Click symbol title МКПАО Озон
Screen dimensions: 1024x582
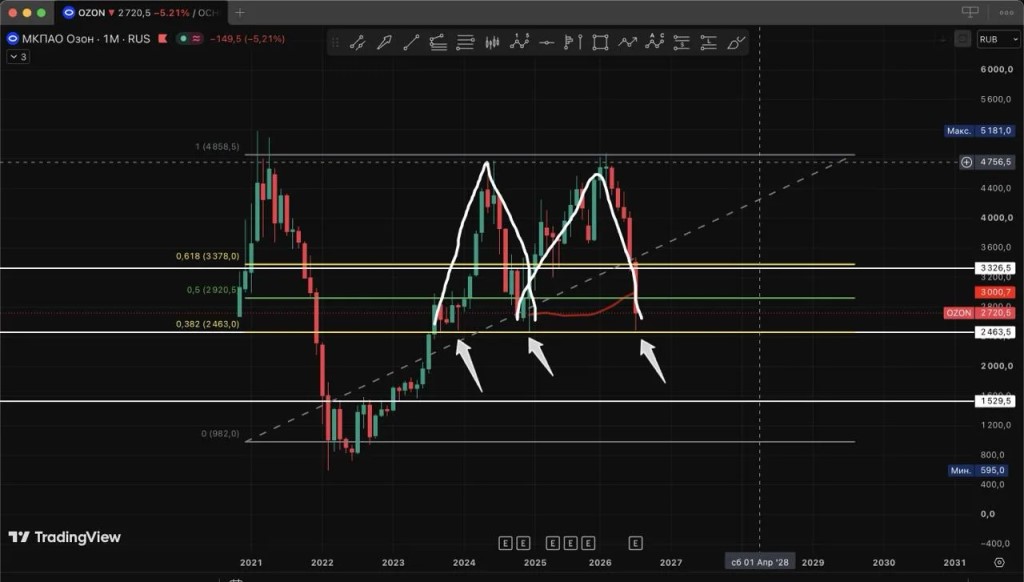(x=58, y=39)
